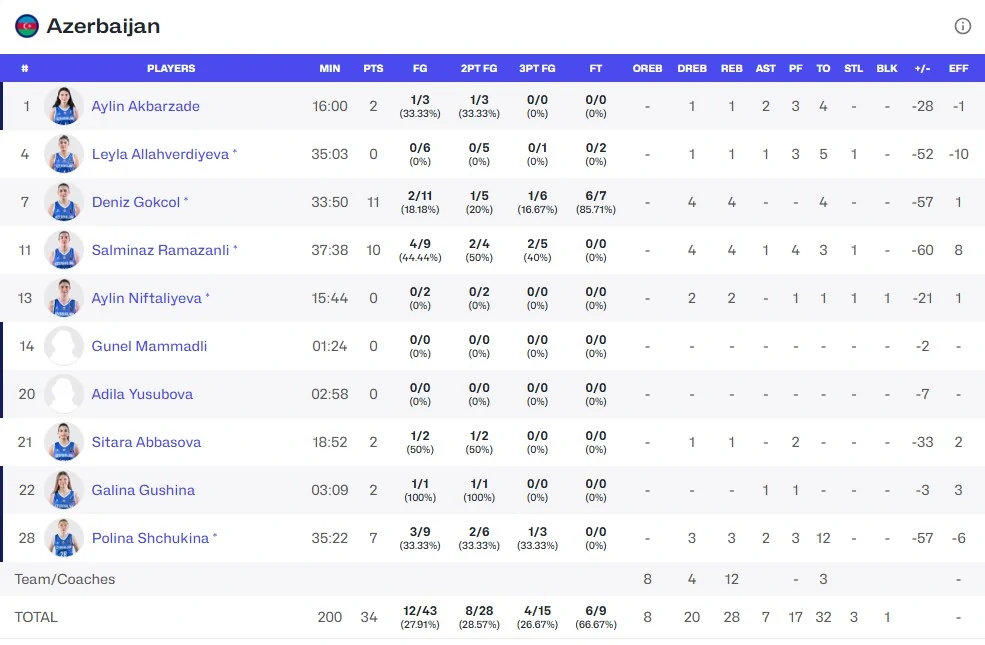Click Gunel Mammadli's placeholder avatar
This screenshot has height=645, width=985.
(x=64, y=346)
